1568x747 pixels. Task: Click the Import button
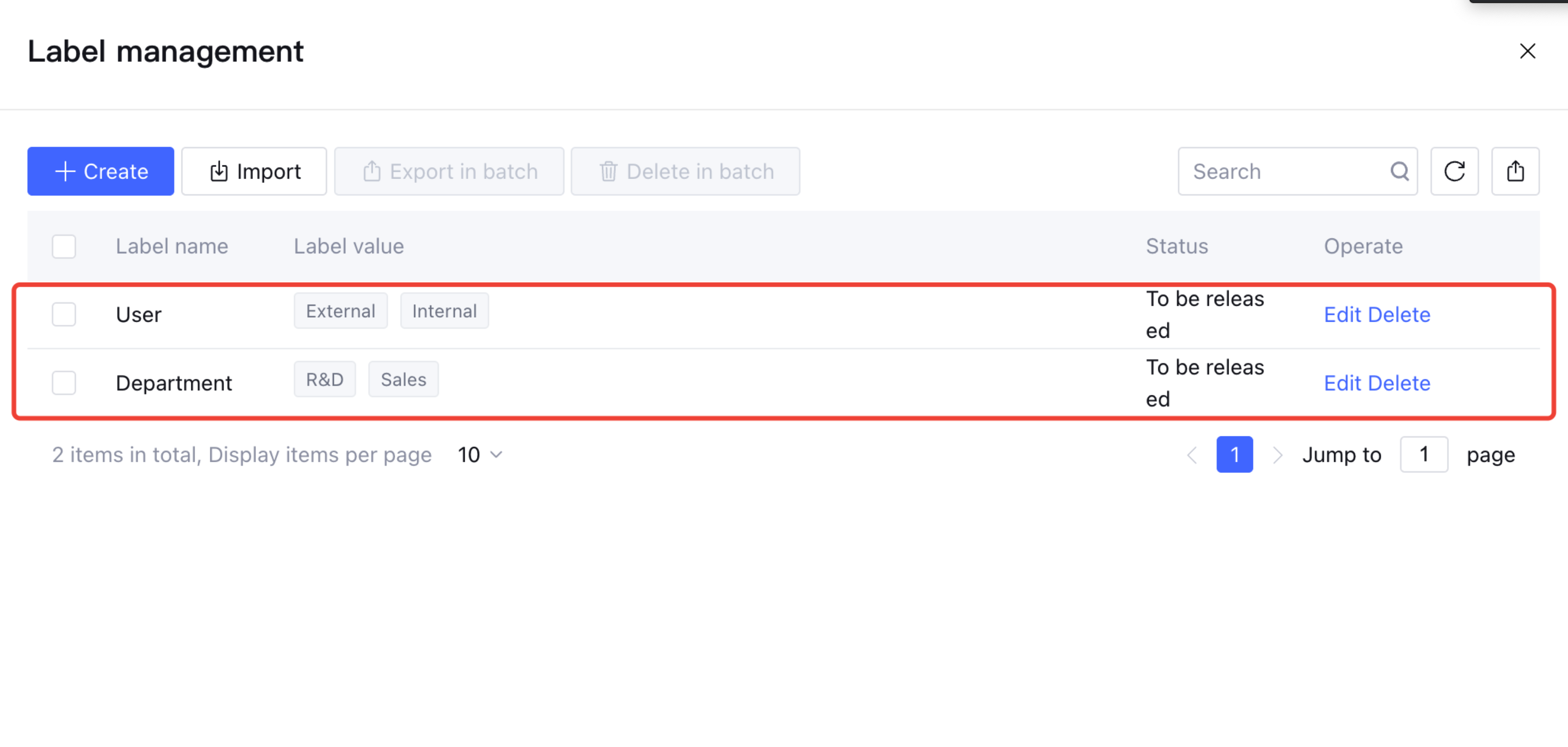254,171
